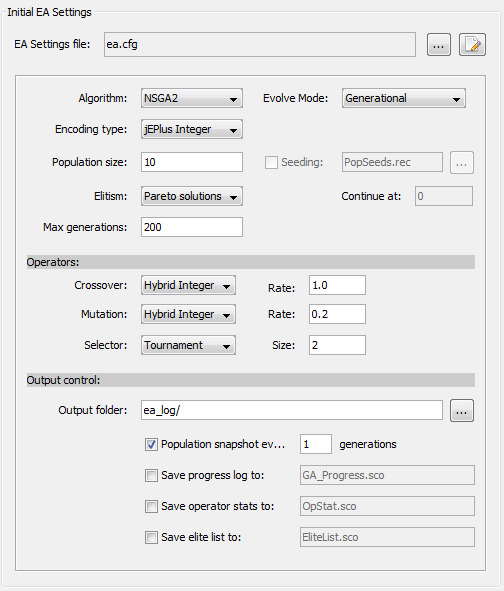504x591 pixels.
Task: Select the Output folder text field
Action: point(292,410)
